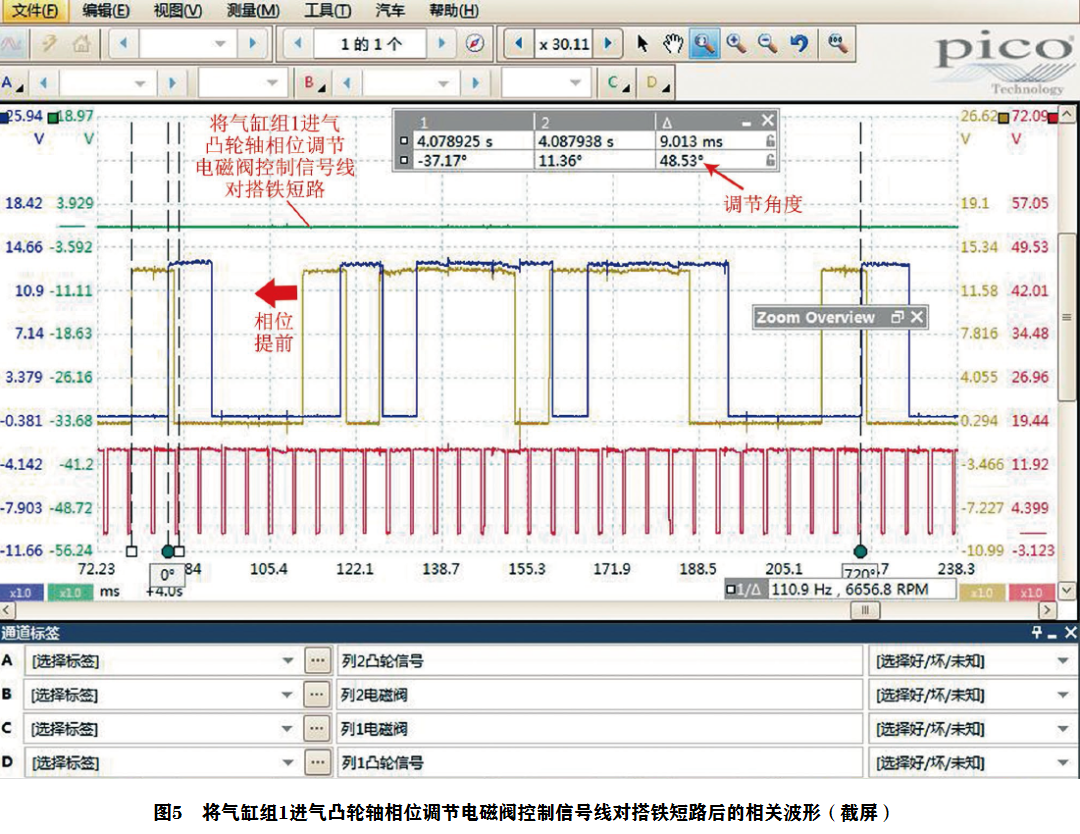Increase horizontal zoom factor x 30.11

click(x=608, y=43)
